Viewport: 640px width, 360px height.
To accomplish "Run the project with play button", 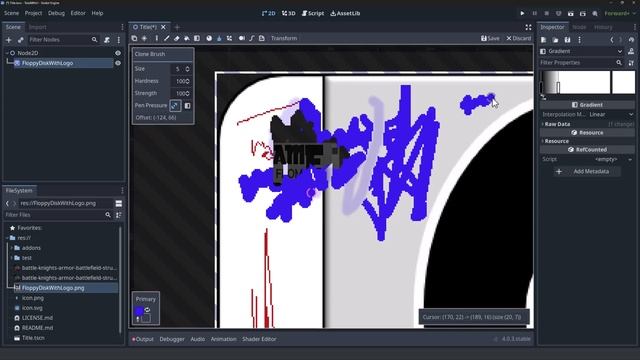I will [x=522, y=13].
